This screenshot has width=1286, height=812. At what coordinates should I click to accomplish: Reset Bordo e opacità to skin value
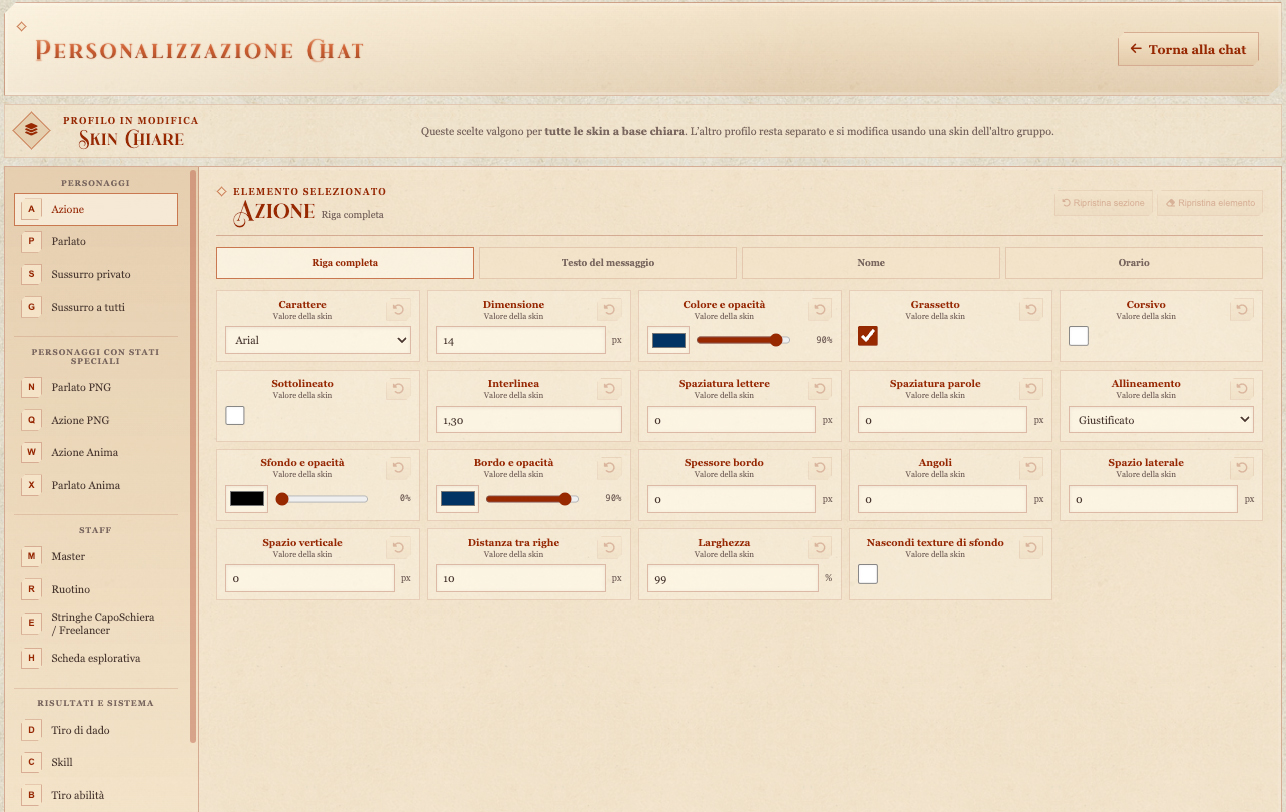coord(609,468)
